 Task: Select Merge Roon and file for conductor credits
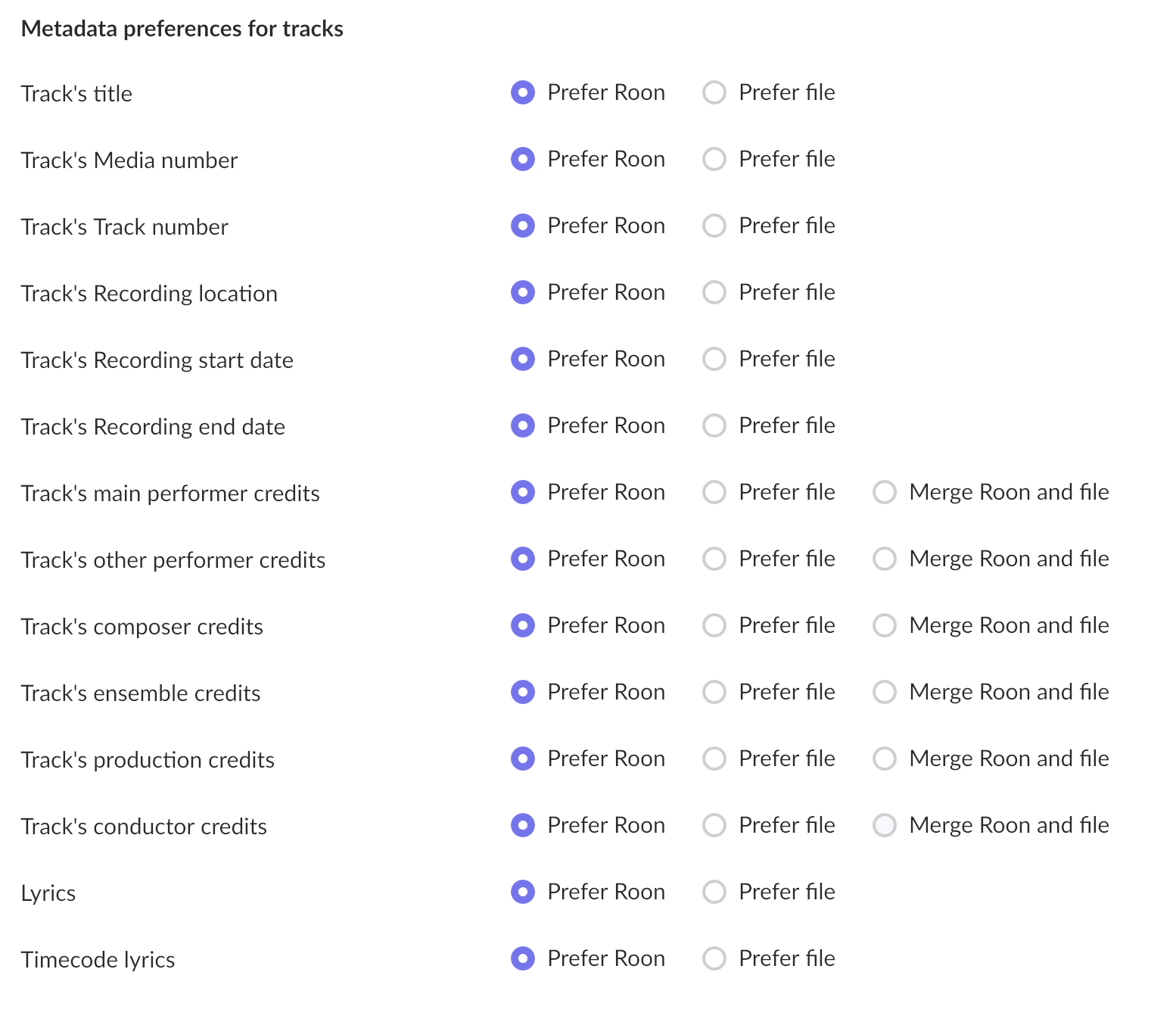(885, 825)
